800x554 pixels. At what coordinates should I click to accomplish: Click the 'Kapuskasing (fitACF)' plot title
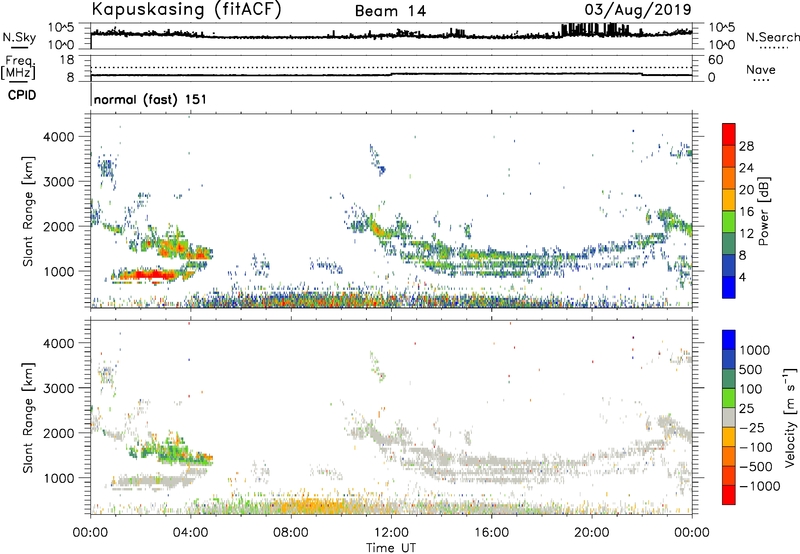tap(187, 10)
